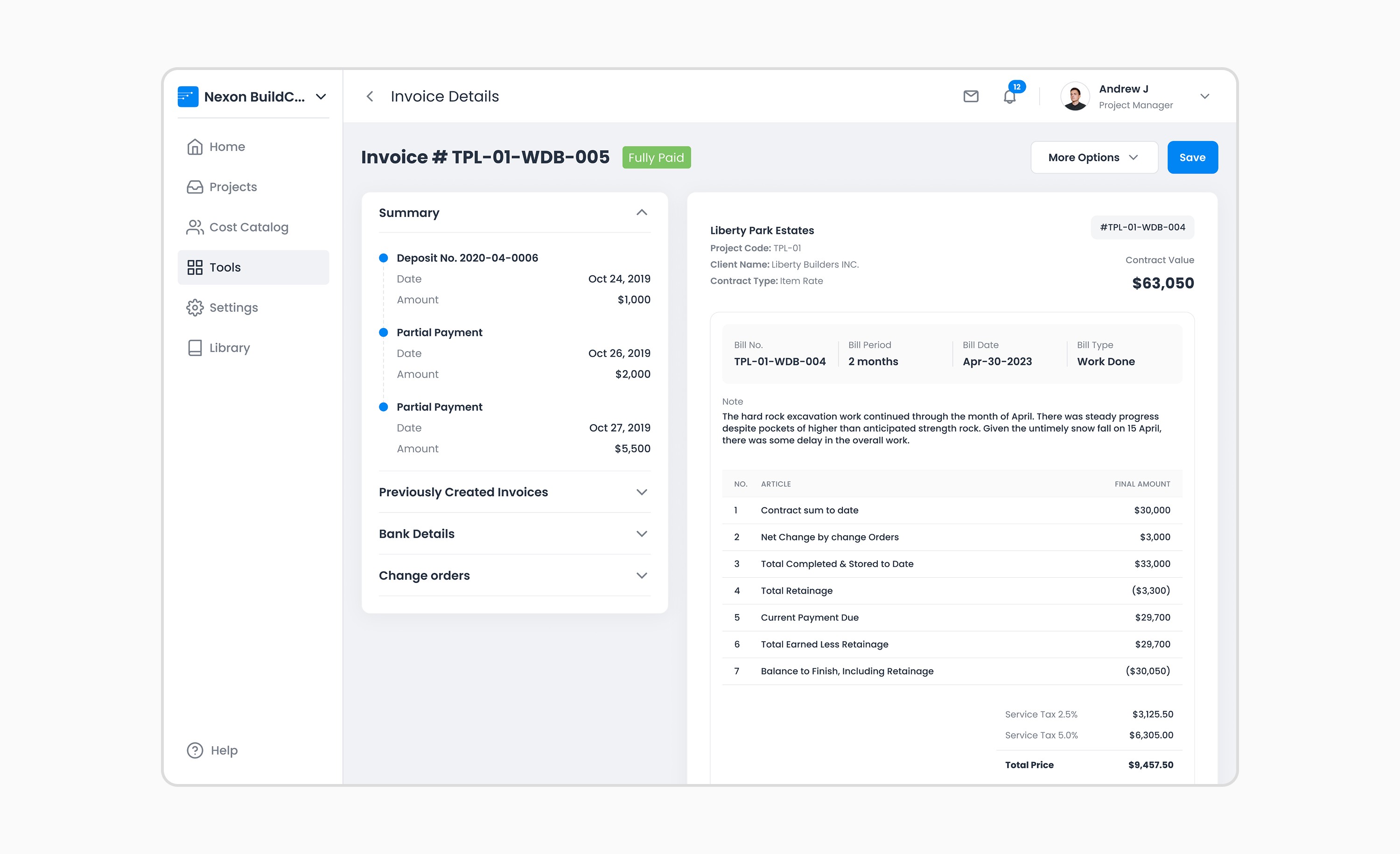The width and height of the screenshot is (1400, 854).
Task: Expand the user account menu chevron
Action: click(1205, 97)
